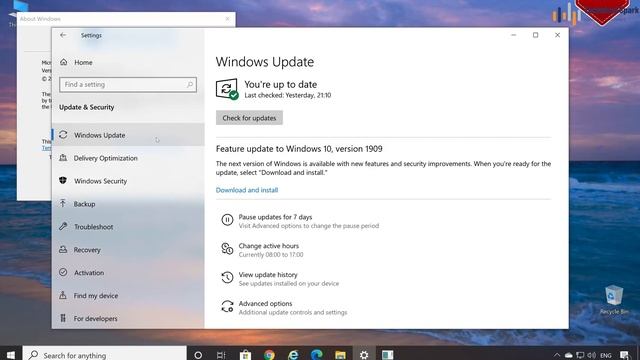
Task: Click the 'Update & Security' section heading
Action: pyautogui.click(x=87, y=107)
